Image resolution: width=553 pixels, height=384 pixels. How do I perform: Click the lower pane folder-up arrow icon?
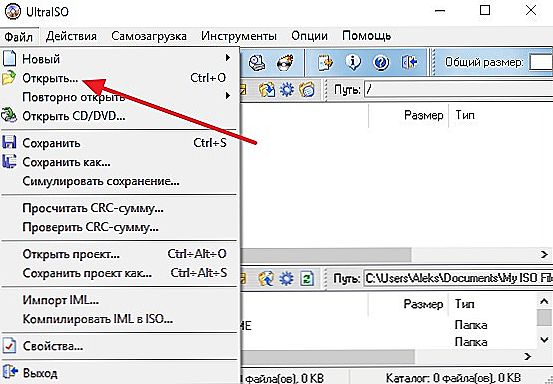pos(266,278)
